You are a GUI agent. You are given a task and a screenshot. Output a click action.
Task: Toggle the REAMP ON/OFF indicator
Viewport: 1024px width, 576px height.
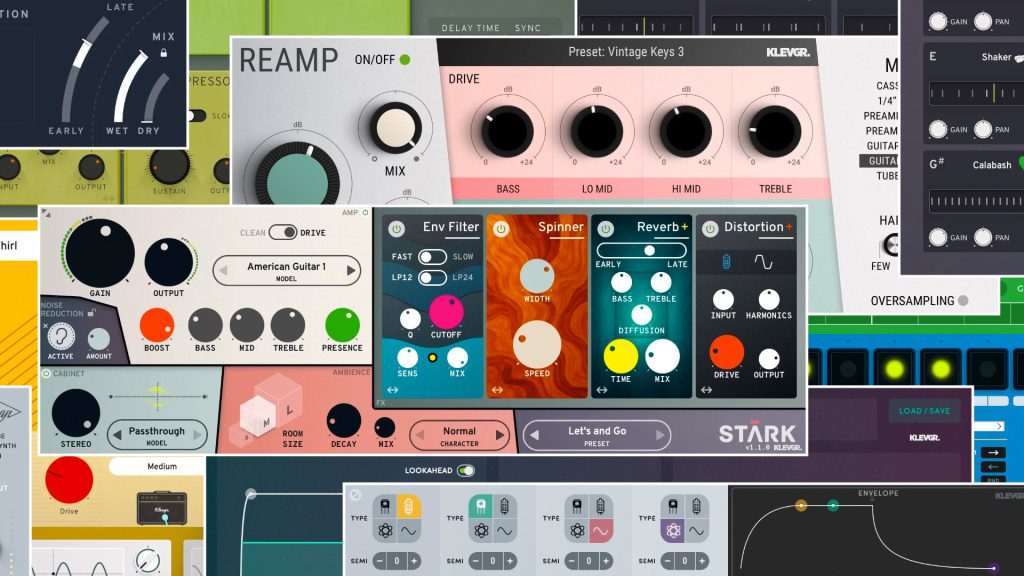[405, 59]
